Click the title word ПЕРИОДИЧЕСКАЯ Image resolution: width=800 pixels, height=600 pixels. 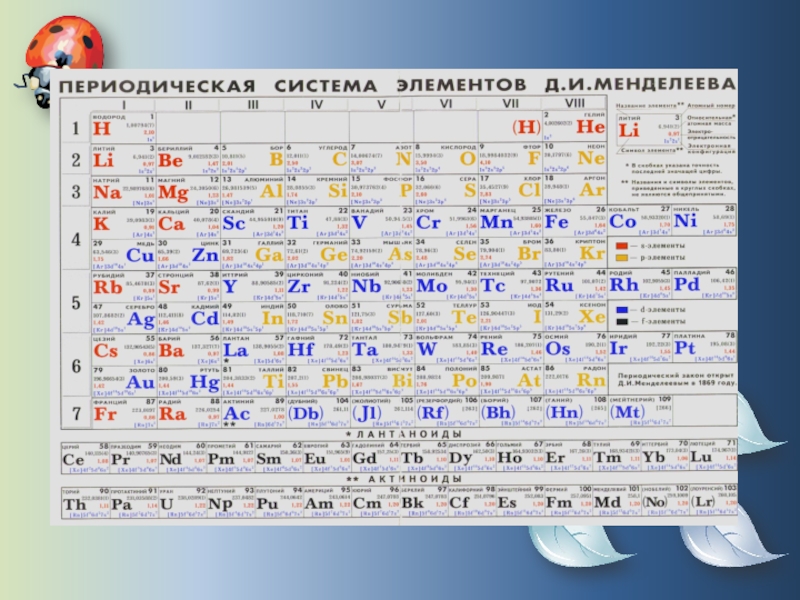tap(157, 86)
